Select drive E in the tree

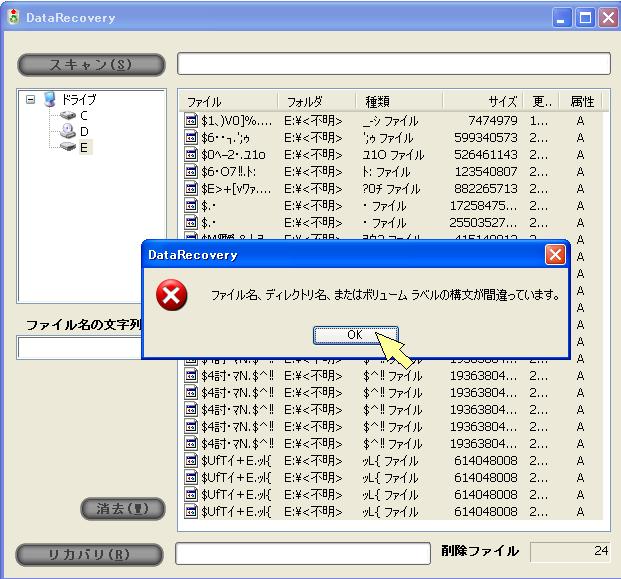tap(84, 147)
